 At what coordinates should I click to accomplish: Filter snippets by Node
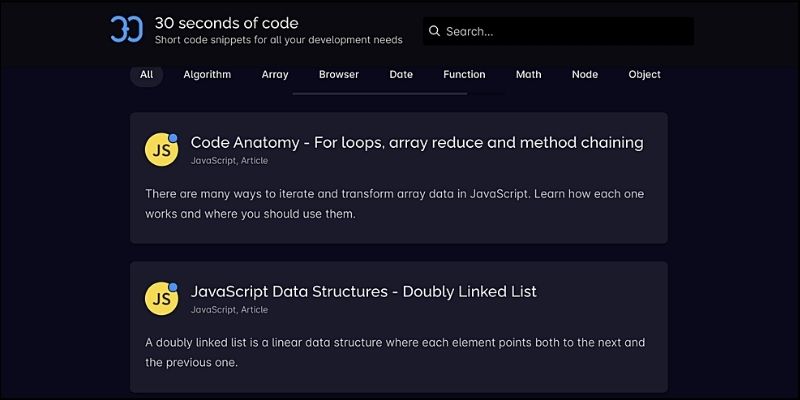tap(585, 74)
